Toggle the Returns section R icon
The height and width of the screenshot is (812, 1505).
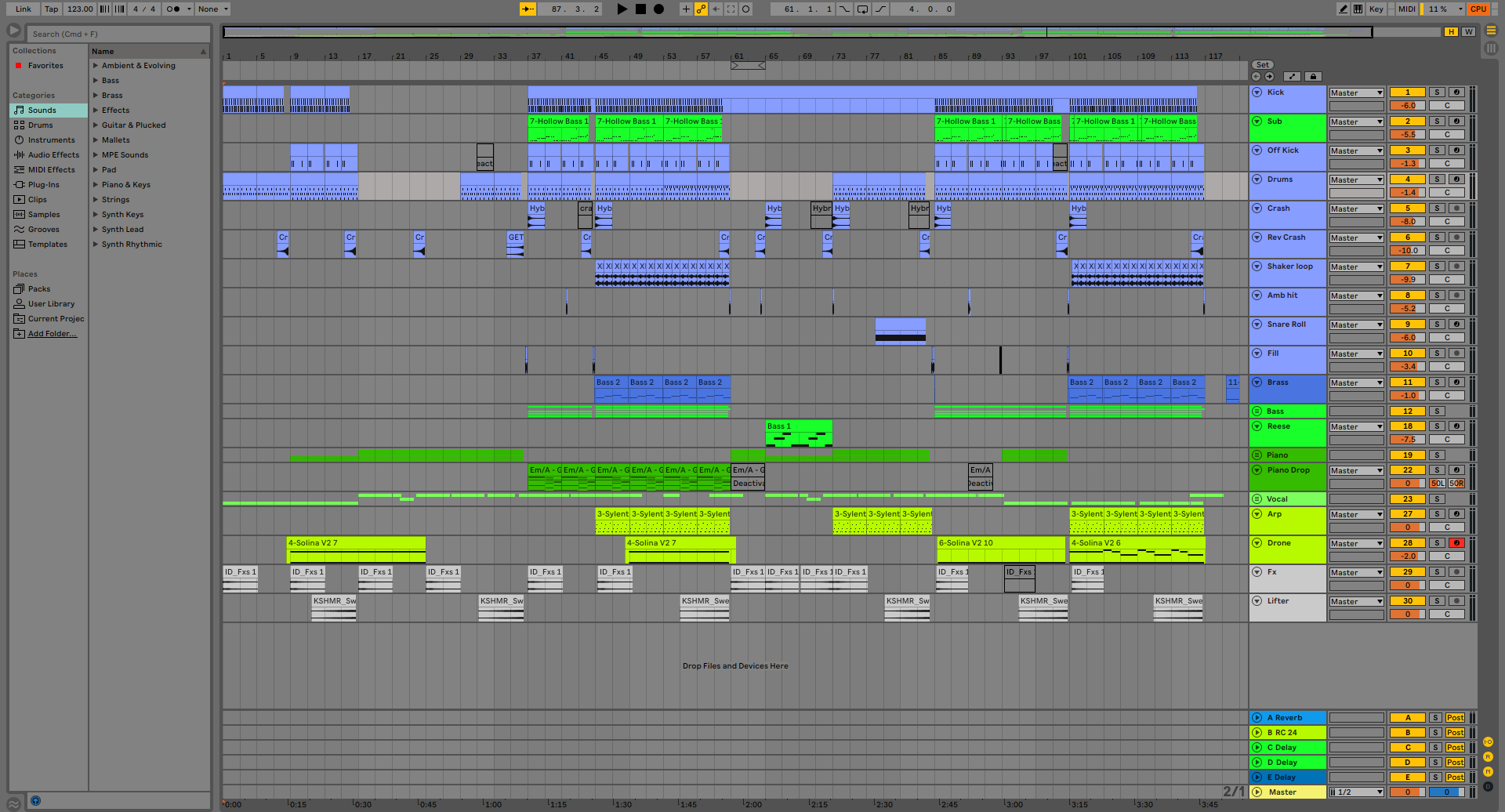1488,757
